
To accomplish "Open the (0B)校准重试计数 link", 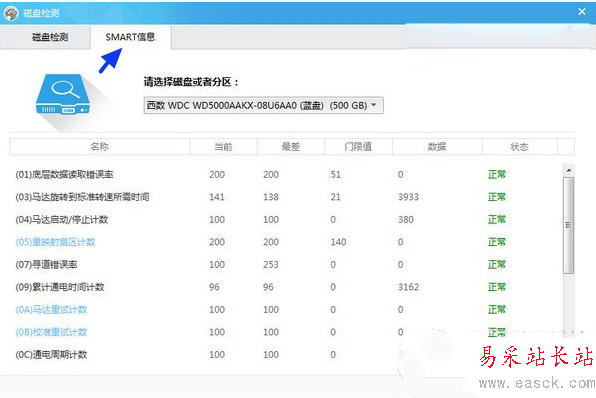I will coord(51,332).
